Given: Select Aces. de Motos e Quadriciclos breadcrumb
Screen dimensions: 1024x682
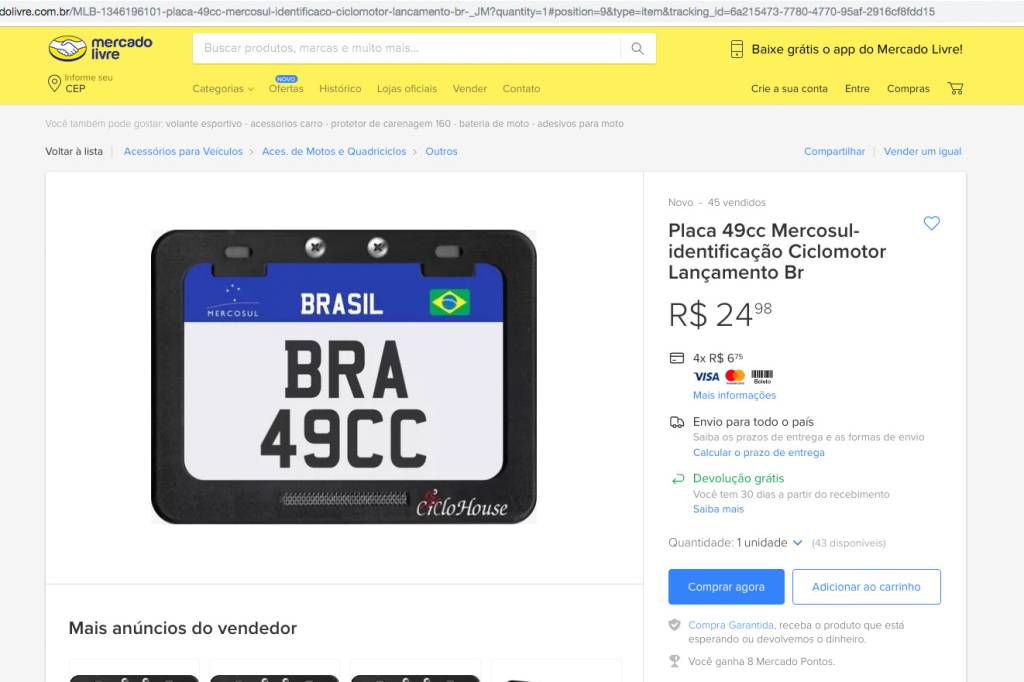Looking at the screenshot, I should 334,152.
